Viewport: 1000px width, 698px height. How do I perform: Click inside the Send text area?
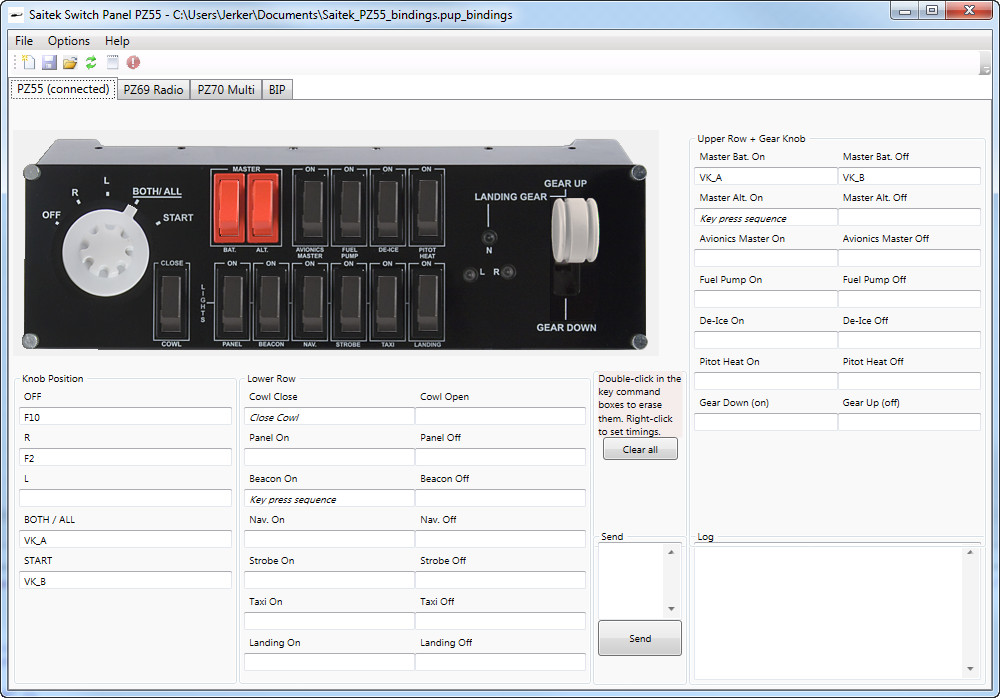point(631,581)
